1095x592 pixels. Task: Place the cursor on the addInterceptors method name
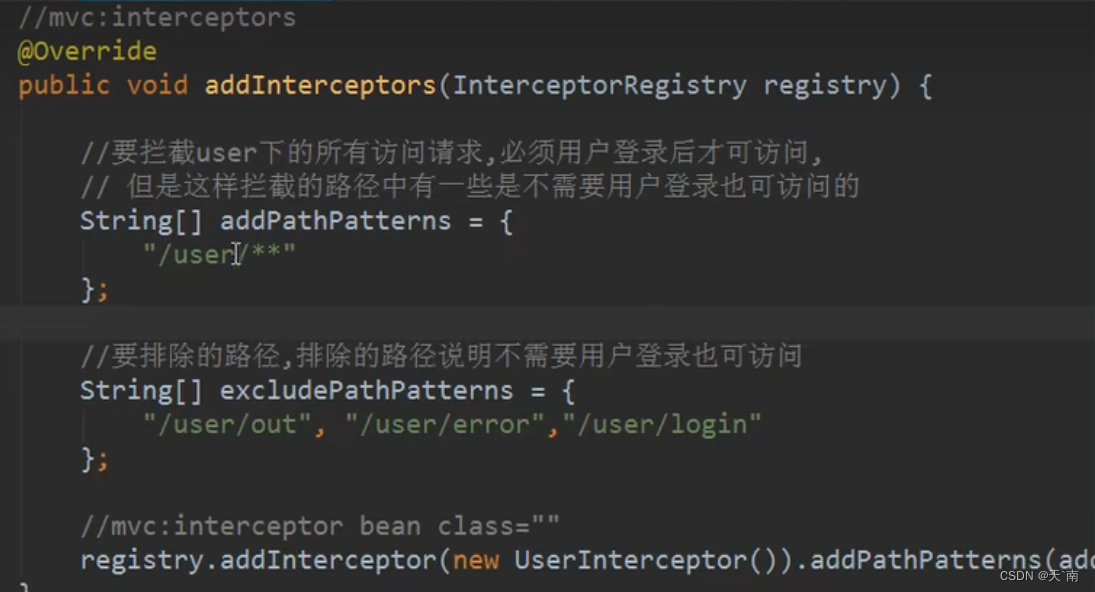[321, 85]
